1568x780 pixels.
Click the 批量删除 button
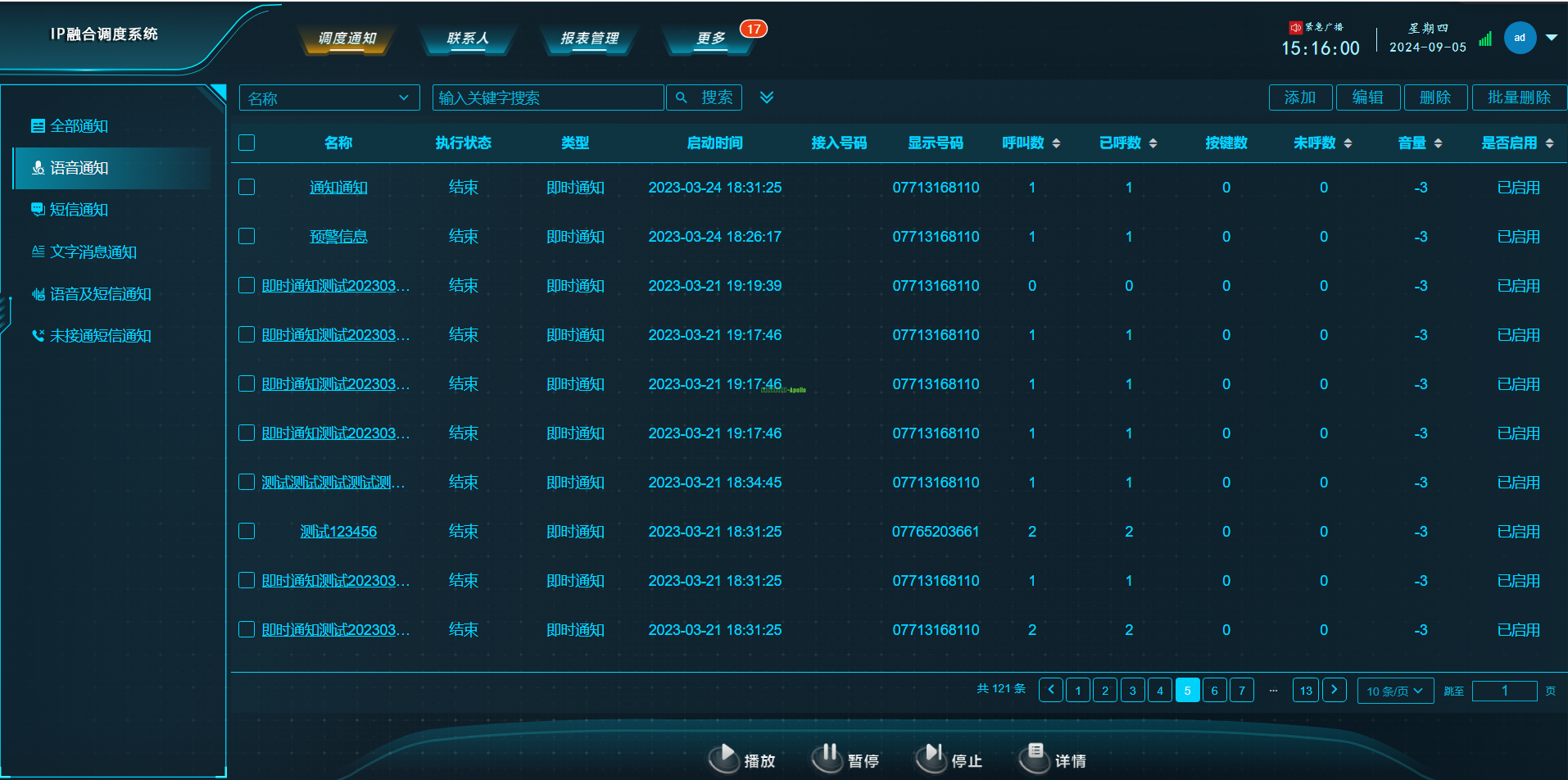click(x=1519, y=97)
